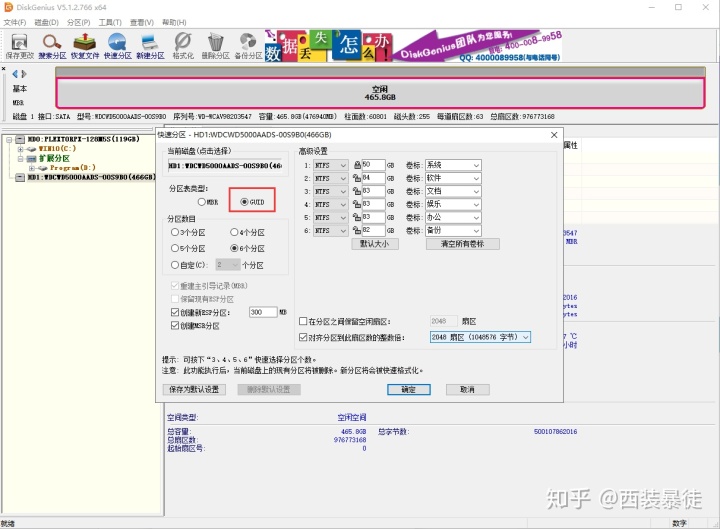Image resolution: width=720 pixels, height=529 pixels.
Task: Click the partition 1 size field showing 50
Action: point(373,165)
